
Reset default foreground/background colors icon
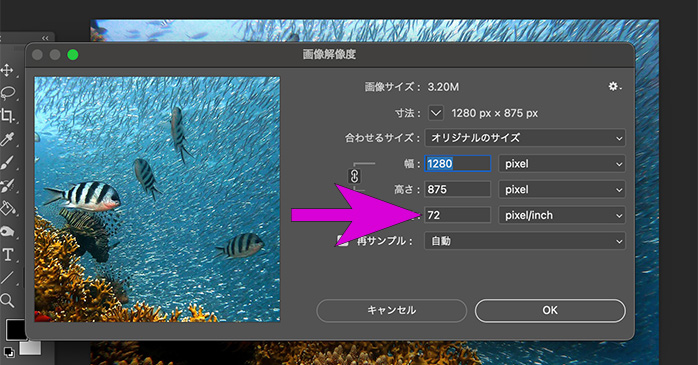point(8,353)
